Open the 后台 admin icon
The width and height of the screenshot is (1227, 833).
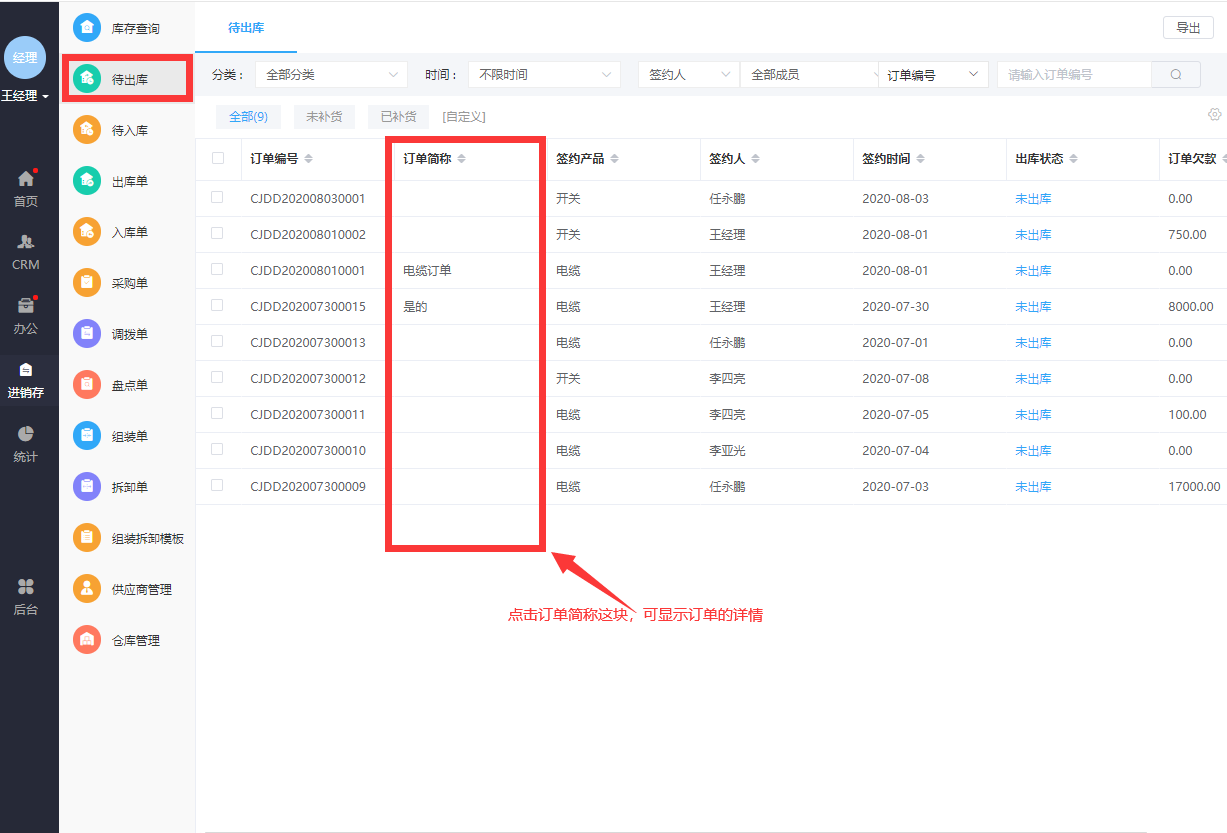26,586
